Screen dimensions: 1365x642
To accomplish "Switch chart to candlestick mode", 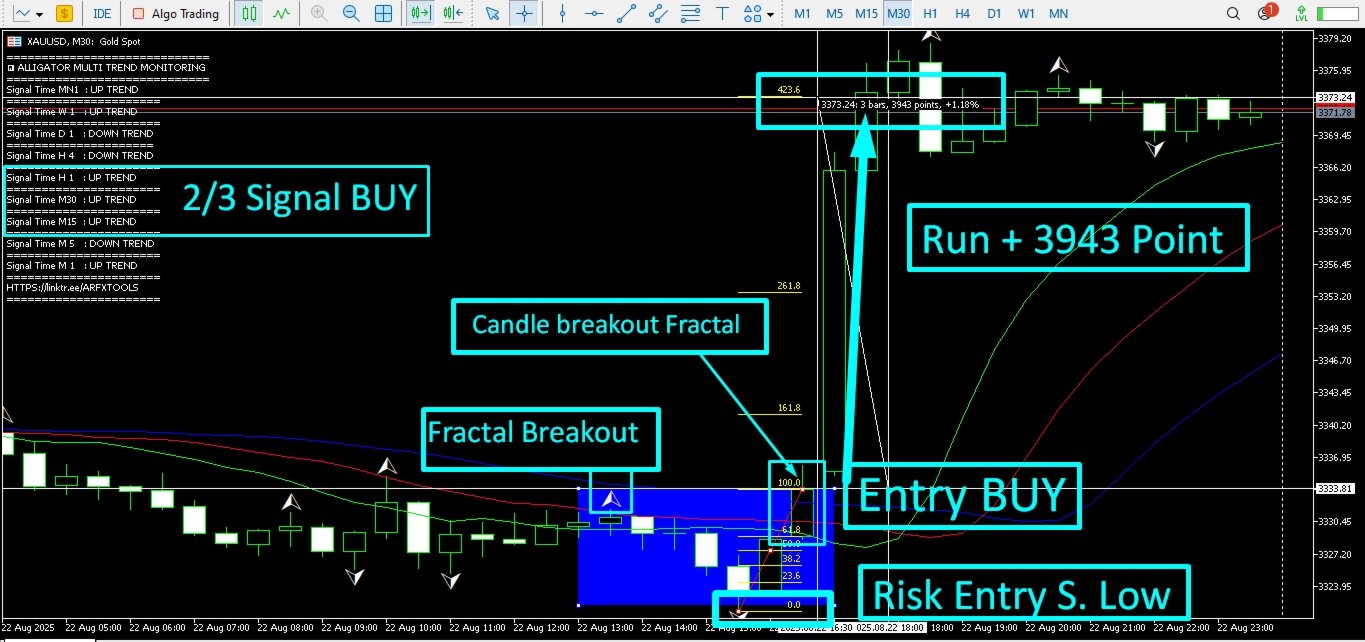I will point(249,14).
